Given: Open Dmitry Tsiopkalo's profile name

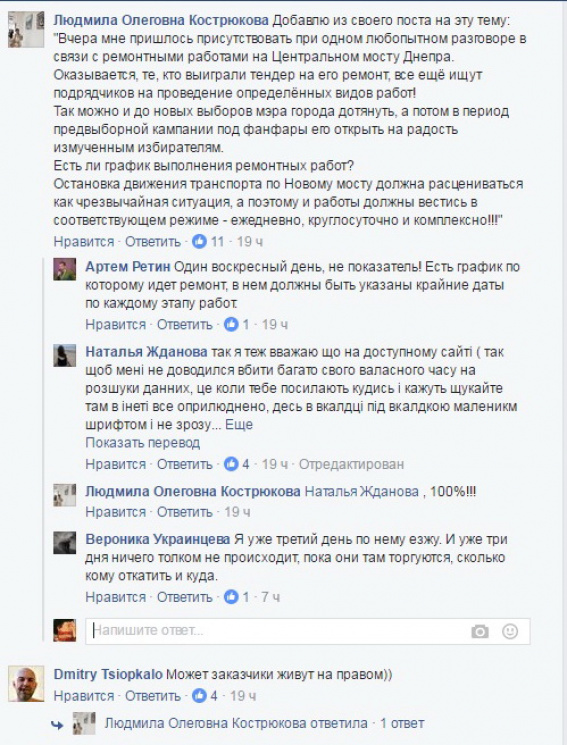Looking at the screenshot, I should click(108, 674).
